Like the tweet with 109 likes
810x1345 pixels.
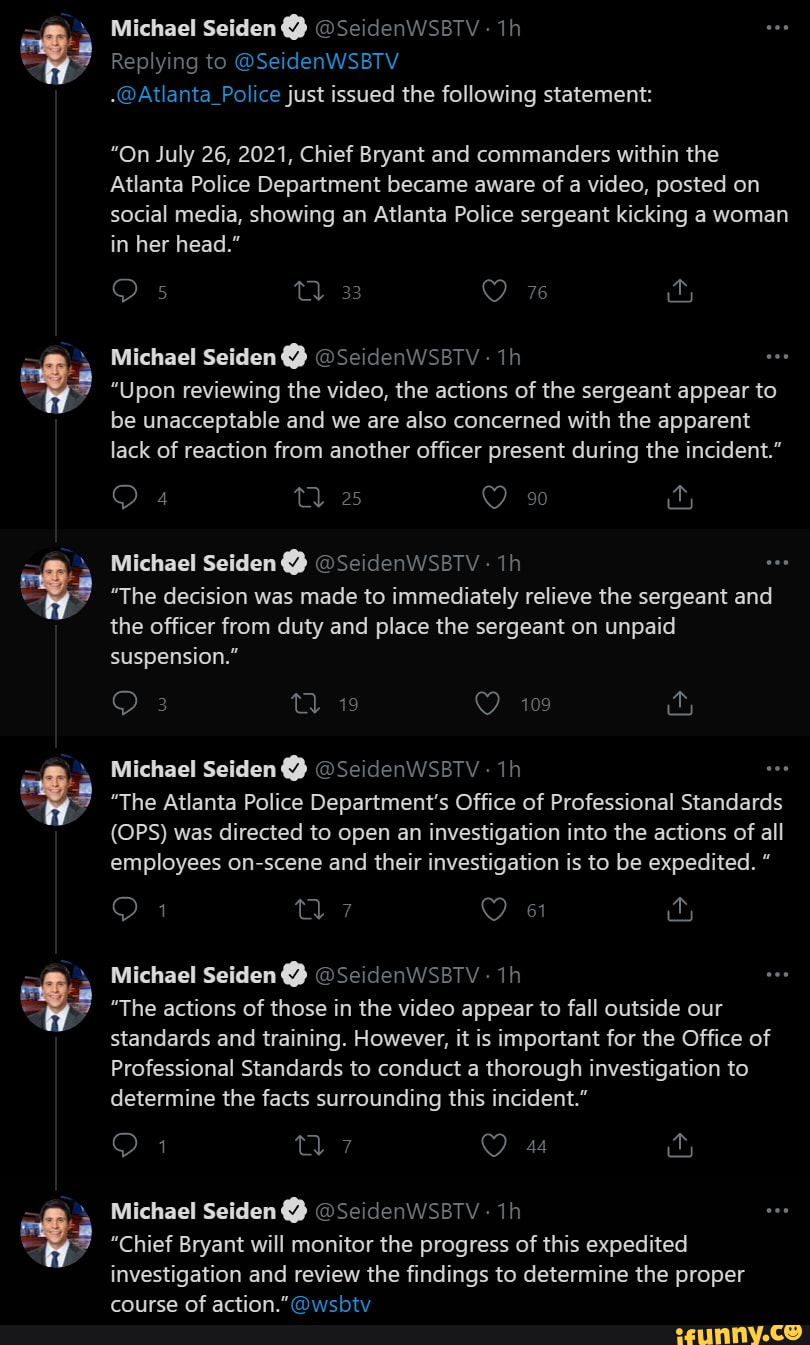coord(487,703)
